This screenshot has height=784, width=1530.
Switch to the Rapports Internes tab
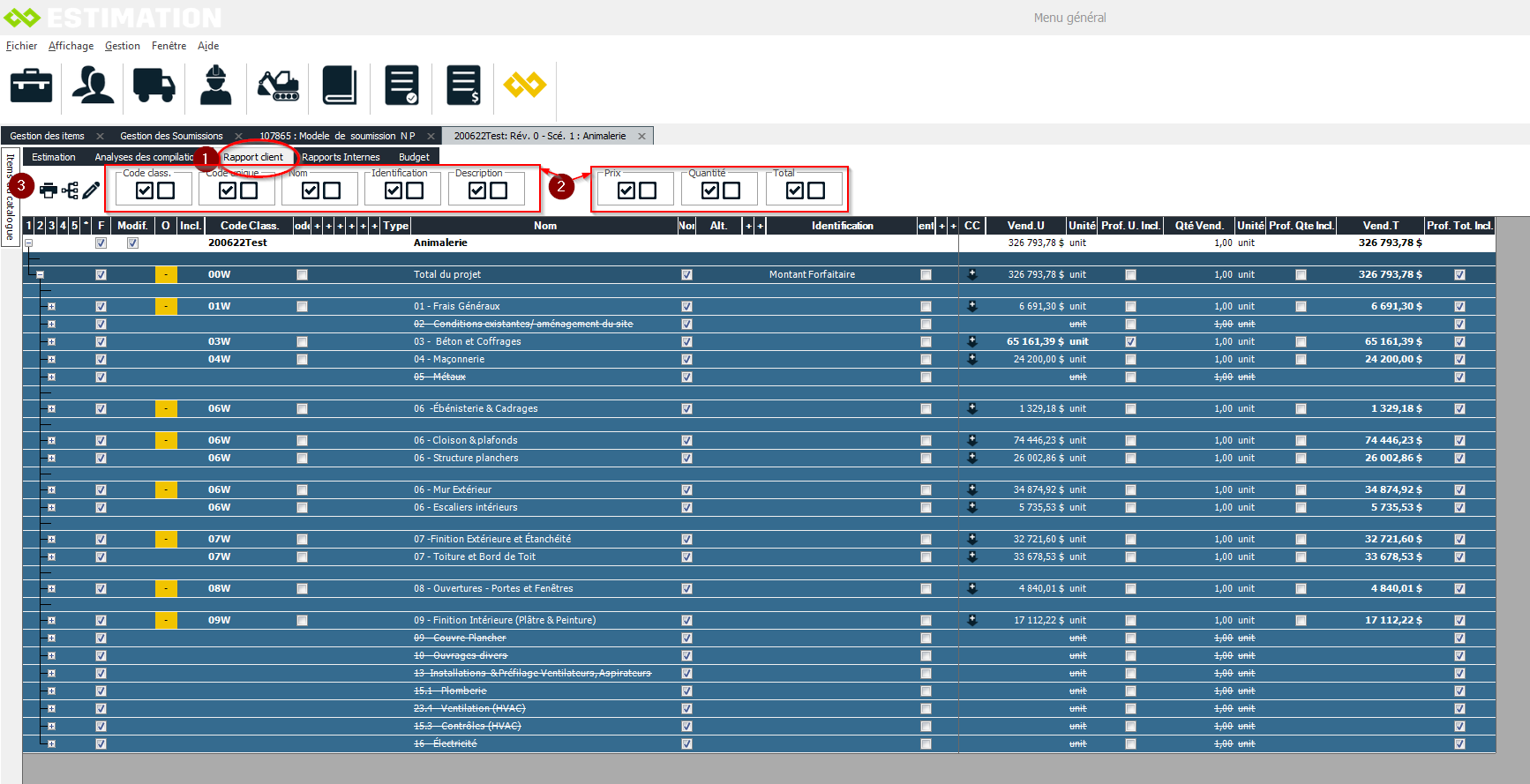click(x=341, y=157)
